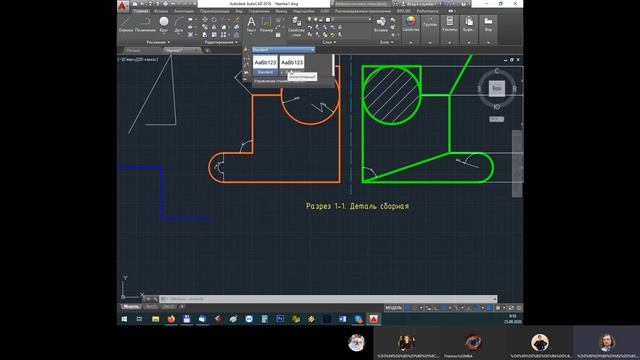This screenshot has height=360, width=640.
Task: Select the annotative text style thumbnail
Action: [292, 66]
